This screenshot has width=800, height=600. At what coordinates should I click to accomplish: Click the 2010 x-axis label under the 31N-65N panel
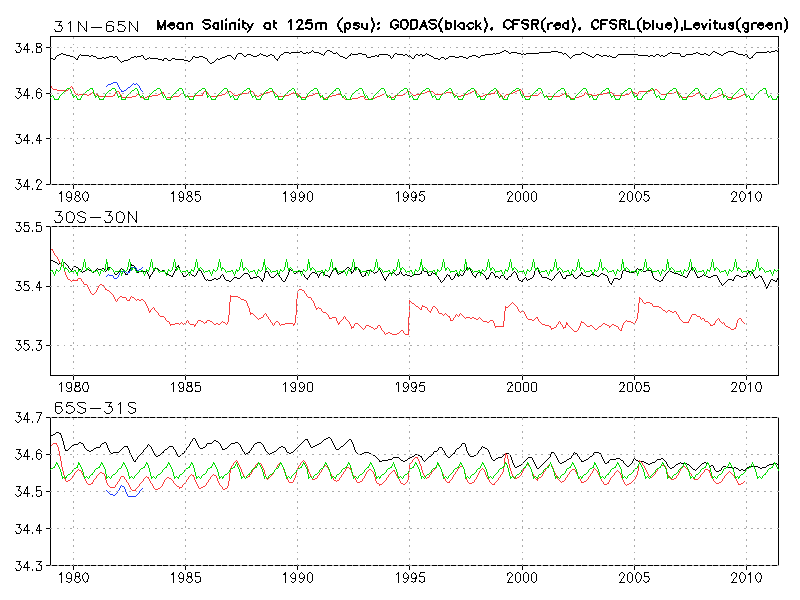coord(746,197)
